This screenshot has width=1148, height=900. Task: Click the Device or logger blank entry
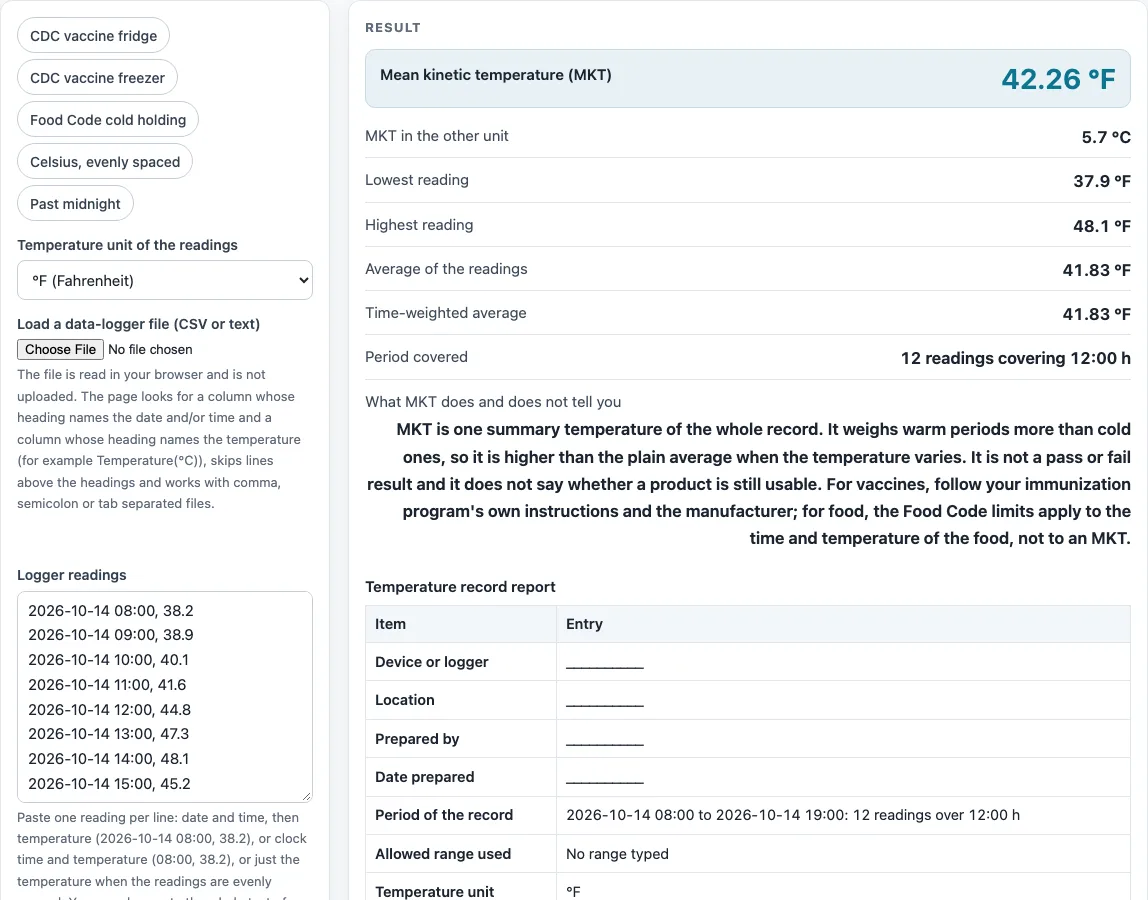coord(605,662)
